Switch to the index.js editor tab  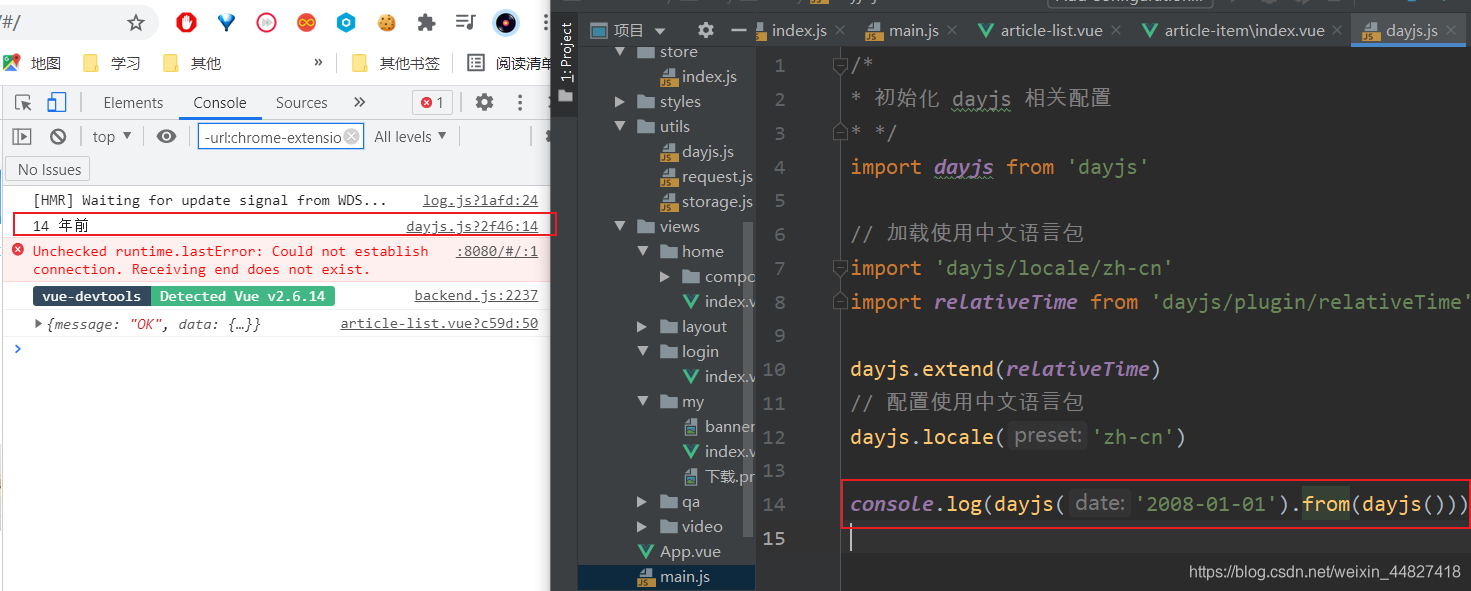coord(790,30)
